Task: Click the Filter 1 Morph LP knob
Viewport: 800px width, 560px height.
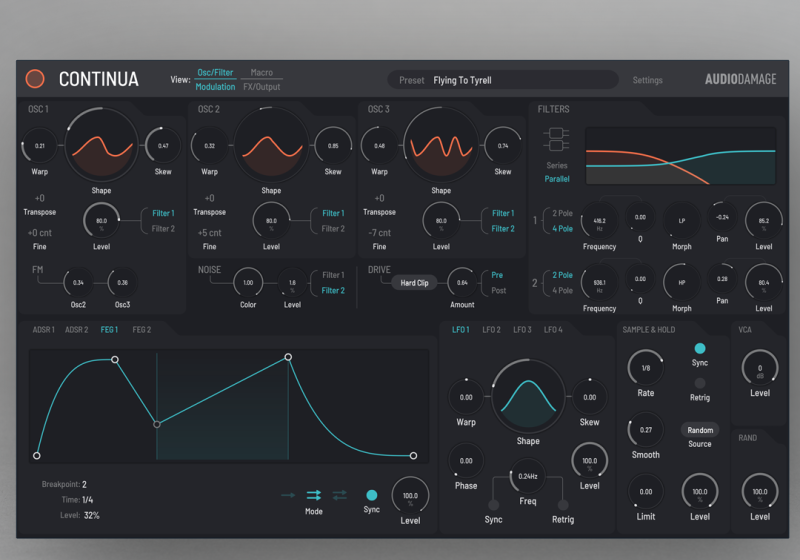Action: 682,221
